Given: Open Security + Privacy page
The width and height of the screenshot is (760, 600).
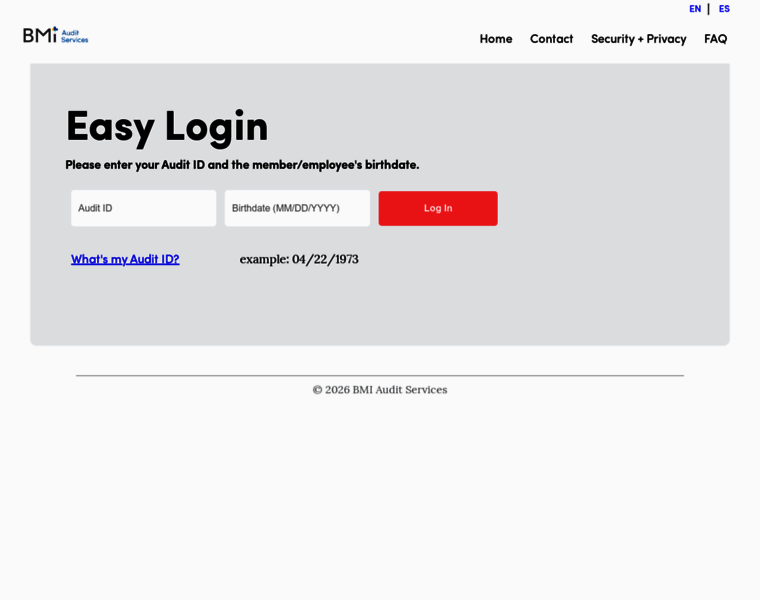Looking at the screenshot, I should [638, 39].
